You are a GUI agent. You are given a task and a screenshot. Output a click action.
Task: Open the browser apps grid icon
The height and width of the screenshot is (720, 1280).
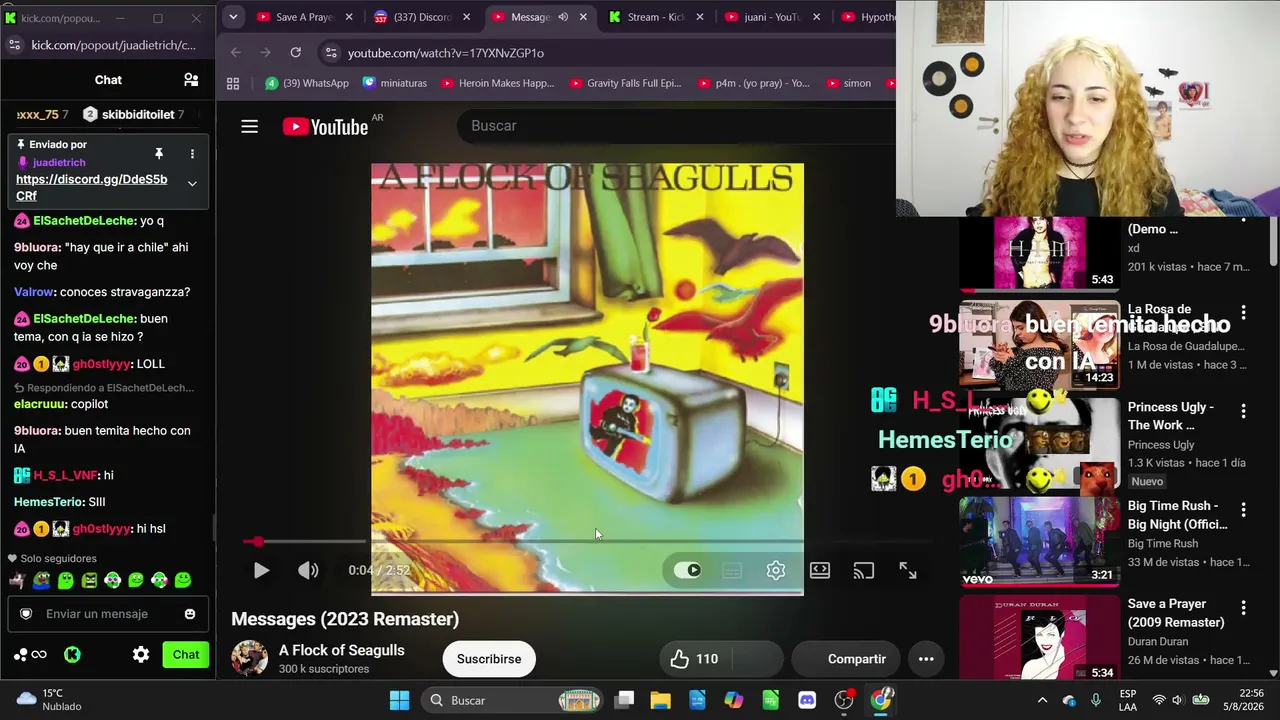(x=233, y=83)
